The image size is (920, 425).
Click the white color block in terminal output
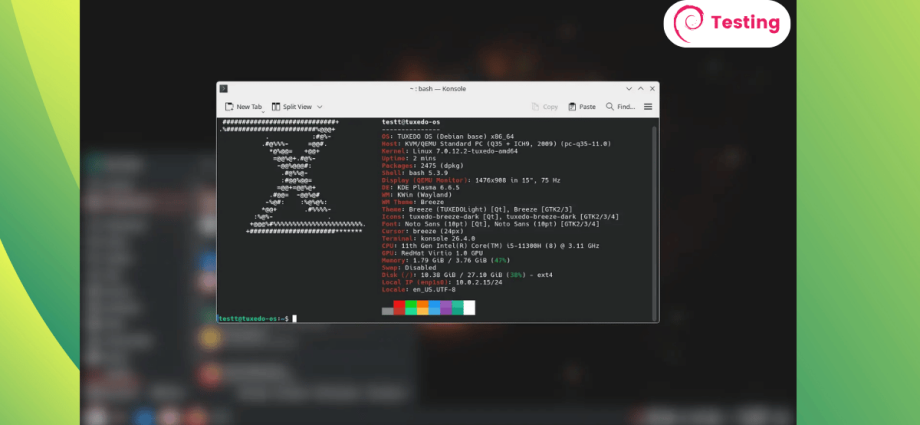tap(469, 308)
